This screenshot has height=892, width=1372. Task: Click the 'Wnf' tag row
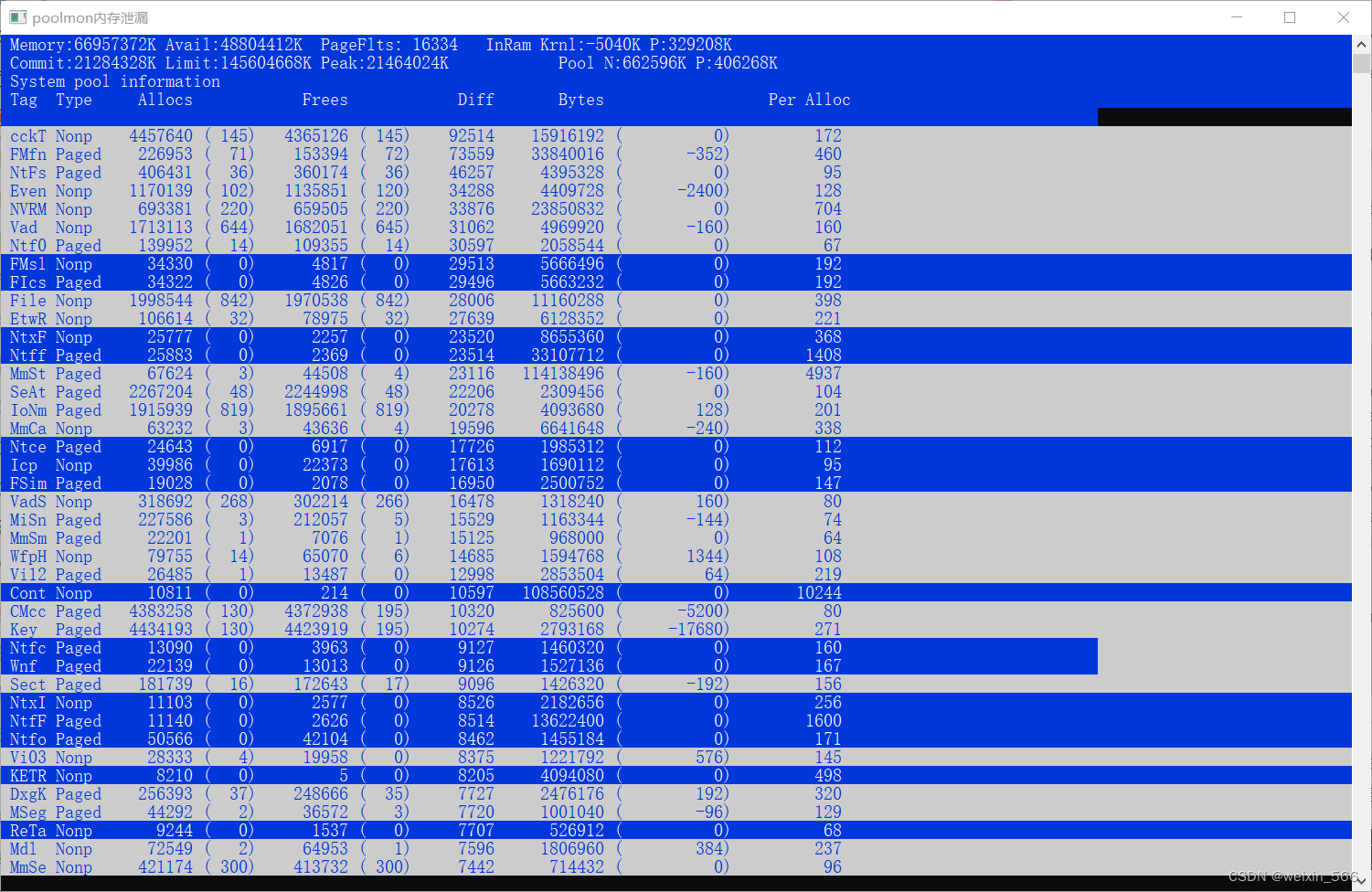click(549, 665)
